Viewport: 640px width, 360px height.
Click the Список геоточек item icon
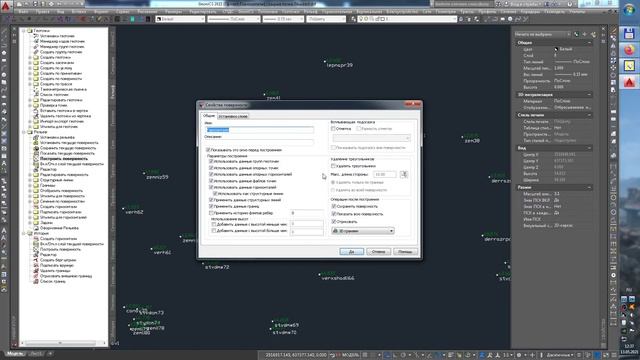click(x=36, y=94)
